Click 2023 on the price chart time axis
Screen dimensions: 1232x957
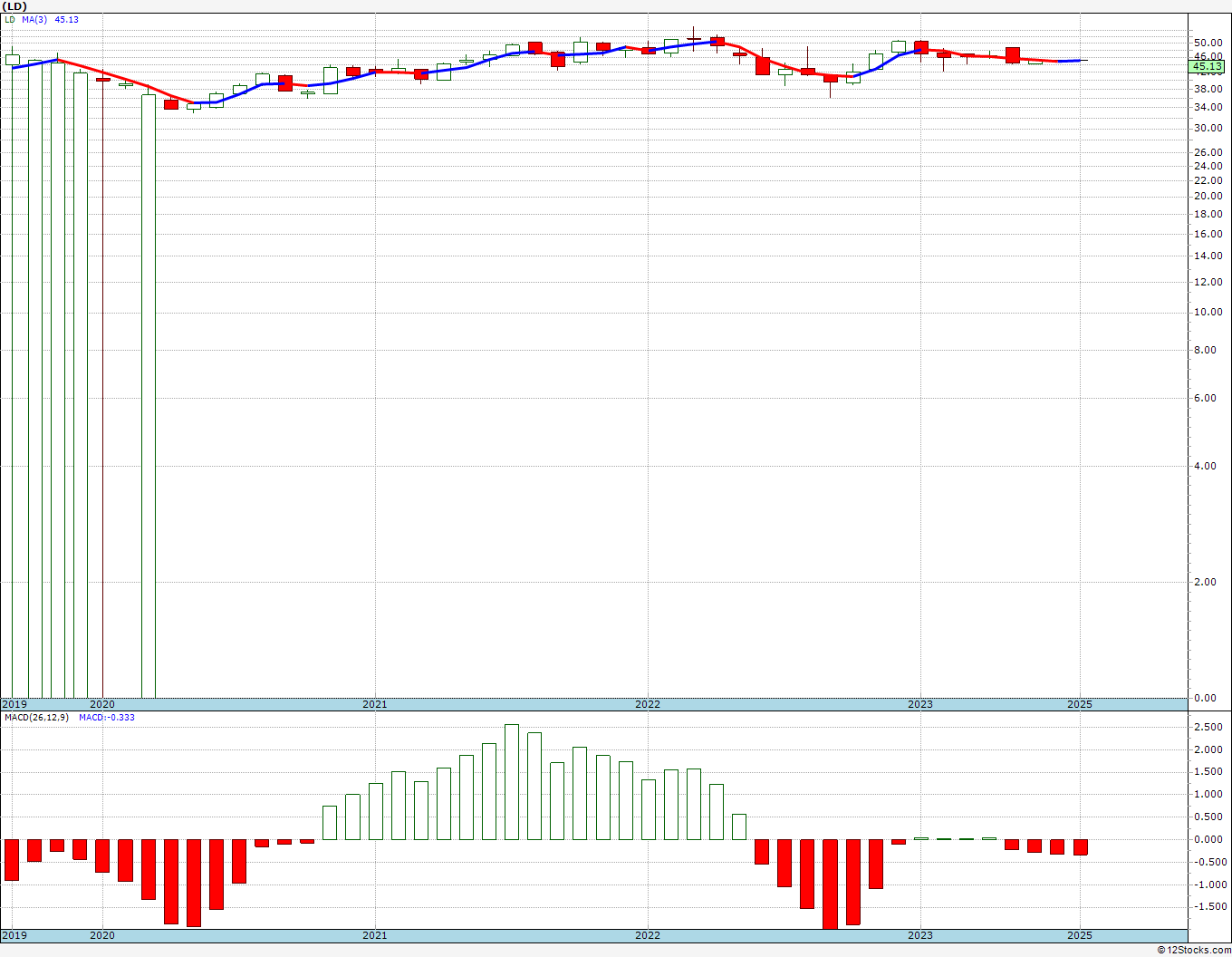coord(920,704)
